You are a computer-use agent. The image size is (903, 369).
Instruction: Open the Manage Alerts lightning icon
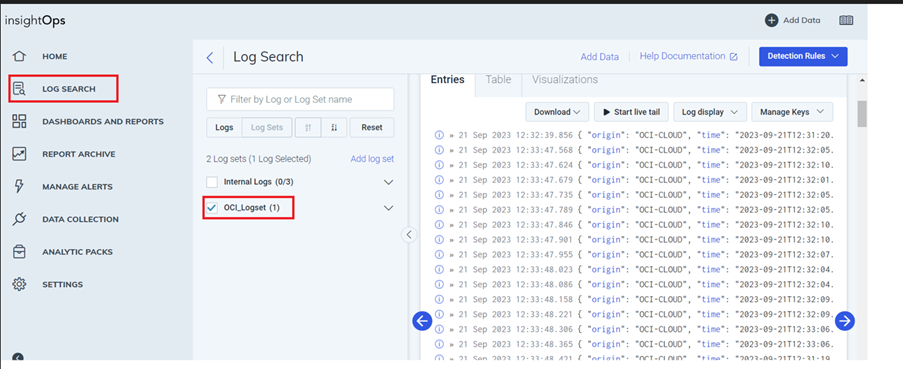tap(20, 187)
